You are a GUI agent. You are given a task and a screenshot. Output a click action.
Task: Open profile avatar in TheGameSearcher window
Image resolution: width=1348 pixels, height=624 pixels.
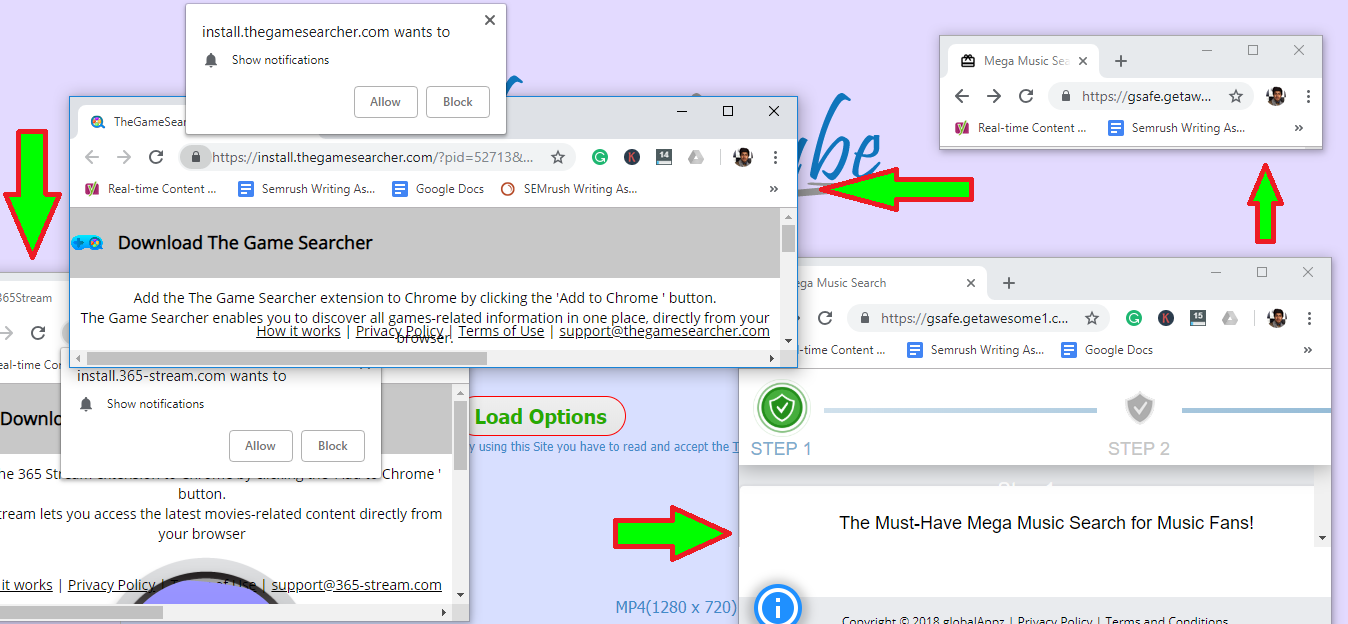(x=742, y=157)
